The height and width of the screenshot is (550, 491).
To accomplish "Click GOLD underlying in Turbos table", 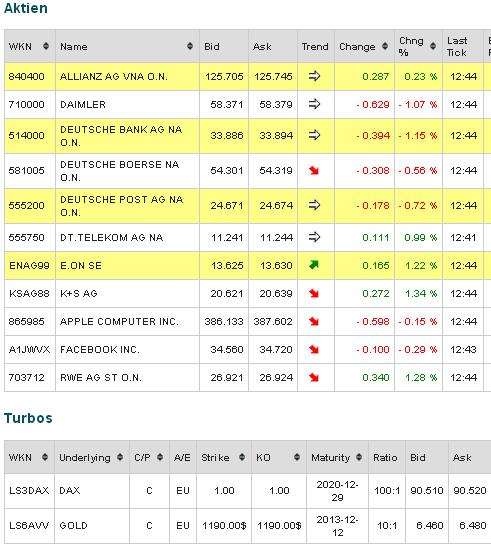I will [x=73, y=526].
